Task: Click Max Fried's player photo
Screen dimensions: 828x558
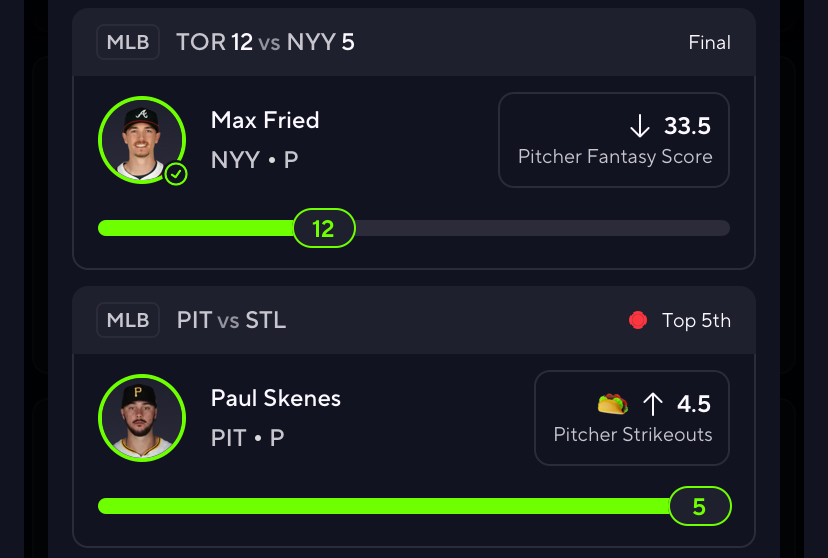Action: point(142,140)
